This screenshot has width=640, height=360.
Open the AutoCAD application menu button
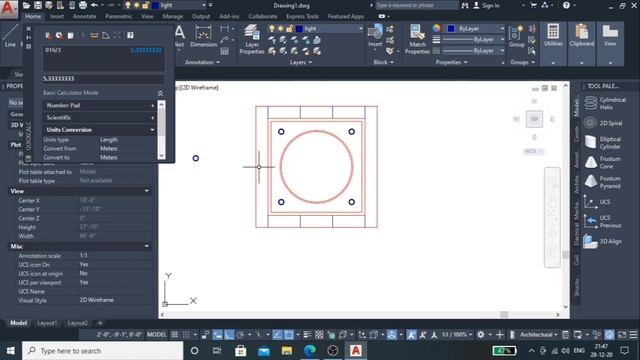pos(9,10)
